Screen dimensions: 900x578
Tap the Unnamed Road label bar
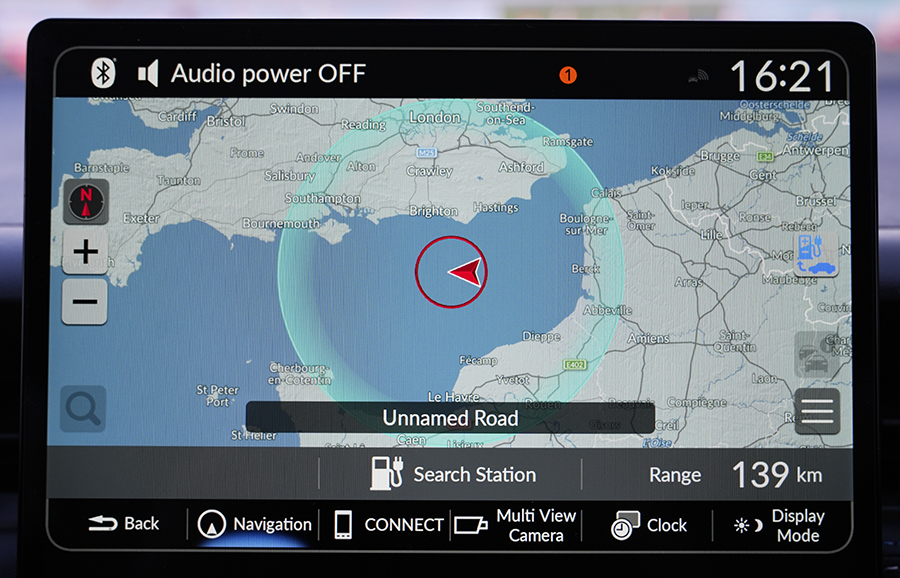point(451,418)
